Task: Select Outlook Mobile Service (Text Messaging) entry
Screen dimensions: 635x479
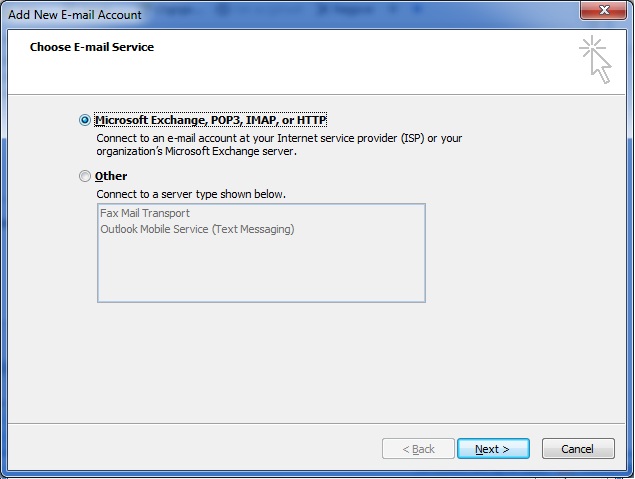Action: tap(197, 229)
